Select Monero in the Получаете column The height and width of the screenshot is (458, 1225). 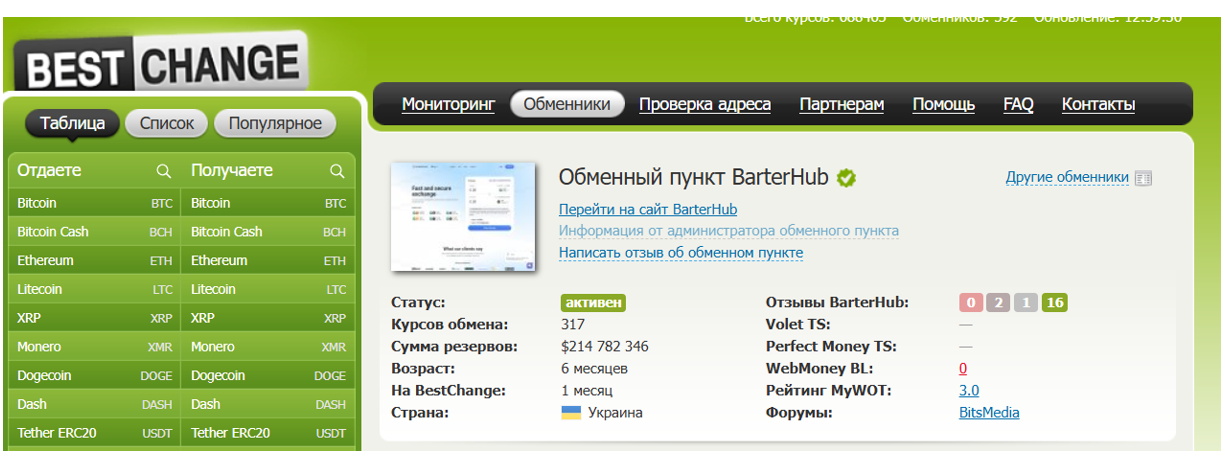pos(268,347)
